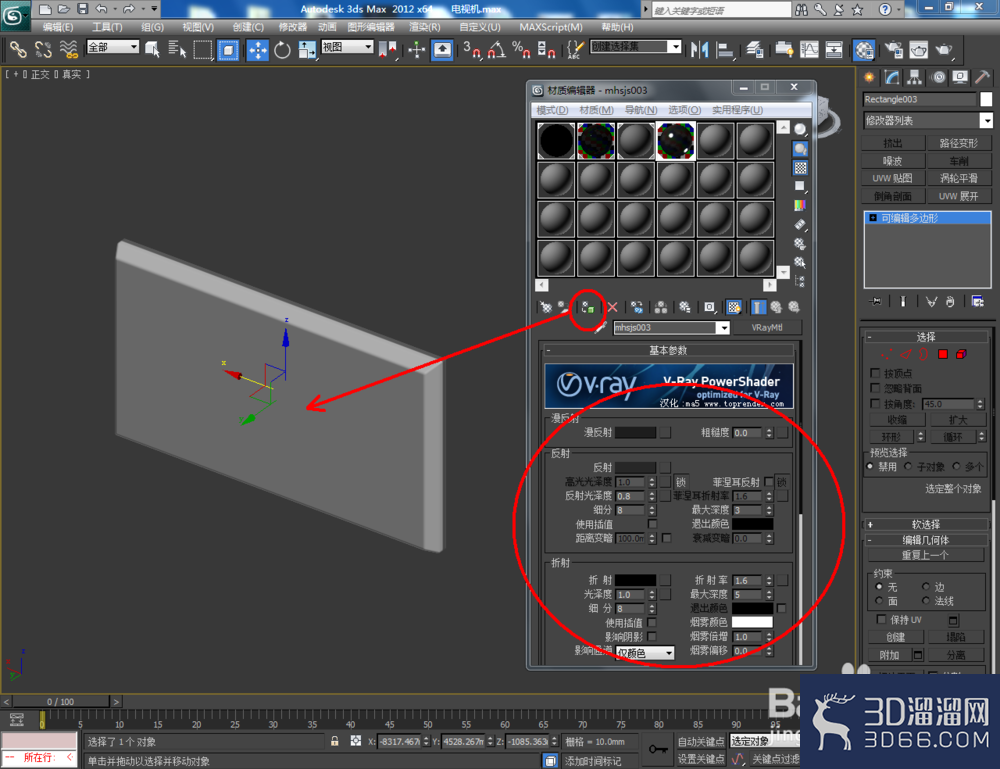Toggle 使用插值 checkbox under 反射
The height and width of the screenshot is (769, 1000).
[x=652, y=524]
